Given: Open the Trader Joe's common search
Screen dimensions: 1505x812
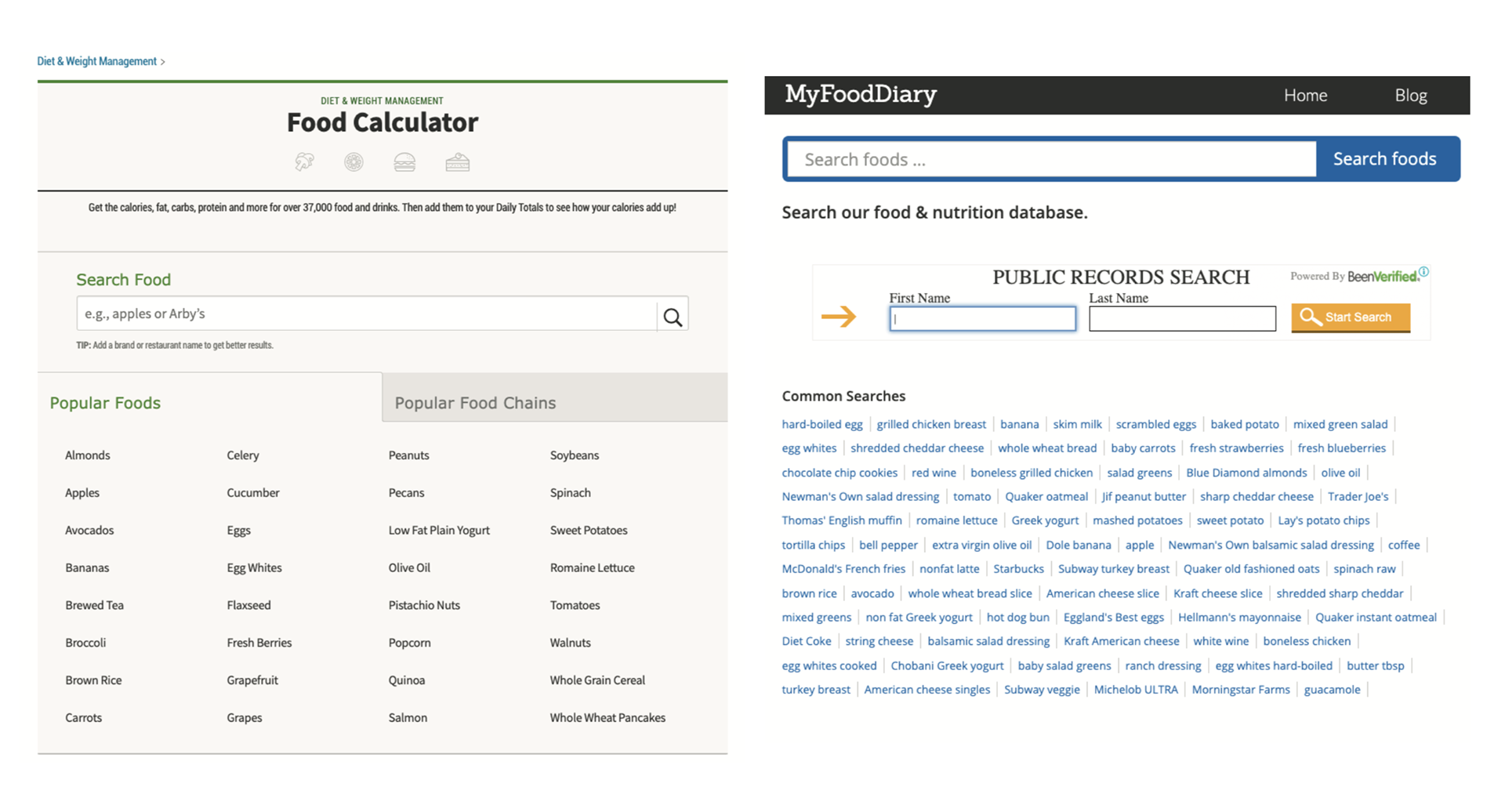Looking at the screenshot, I should [1358, 497].
